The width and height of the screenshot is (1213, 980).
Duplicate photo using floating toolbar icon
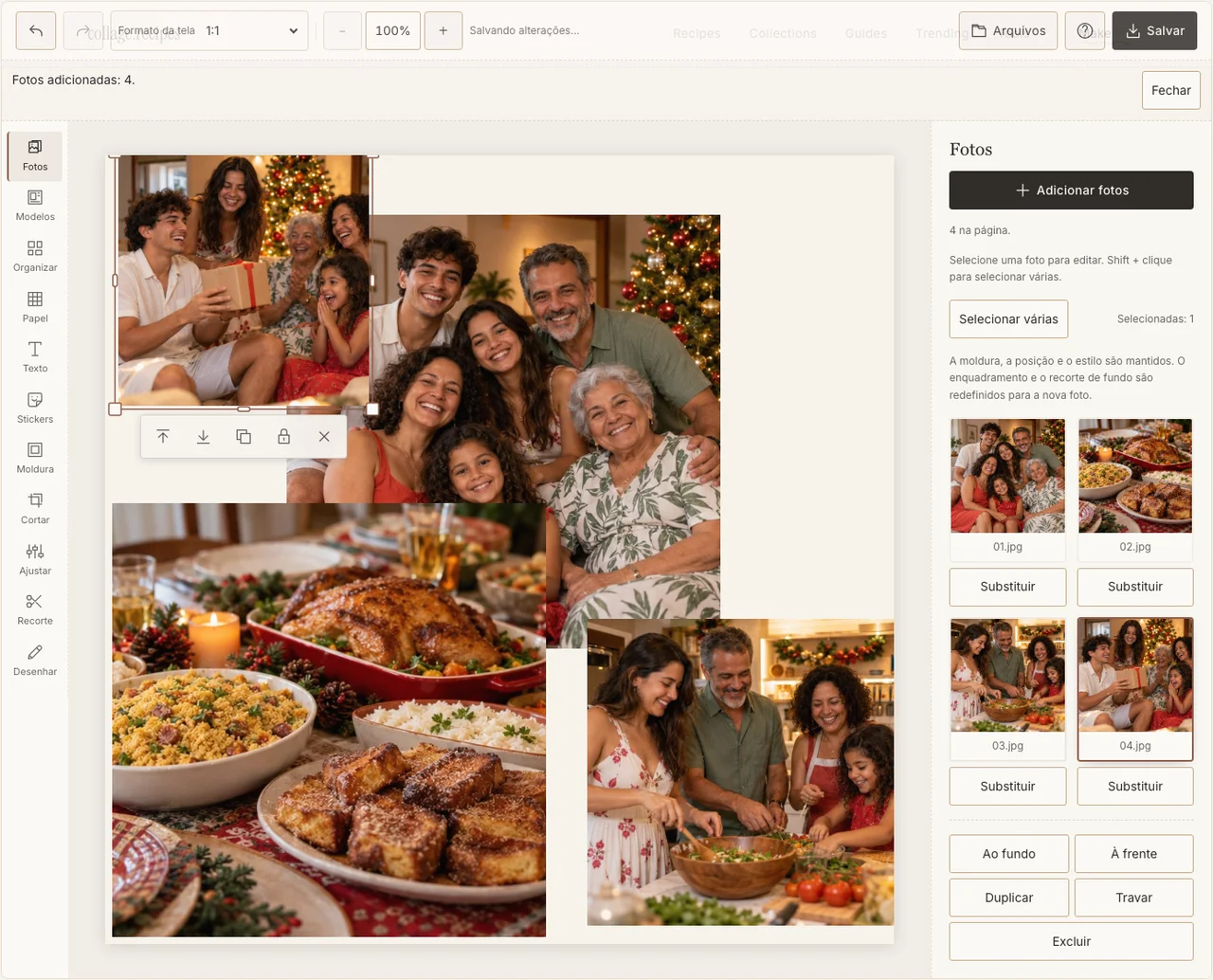[x=244, y=437]
